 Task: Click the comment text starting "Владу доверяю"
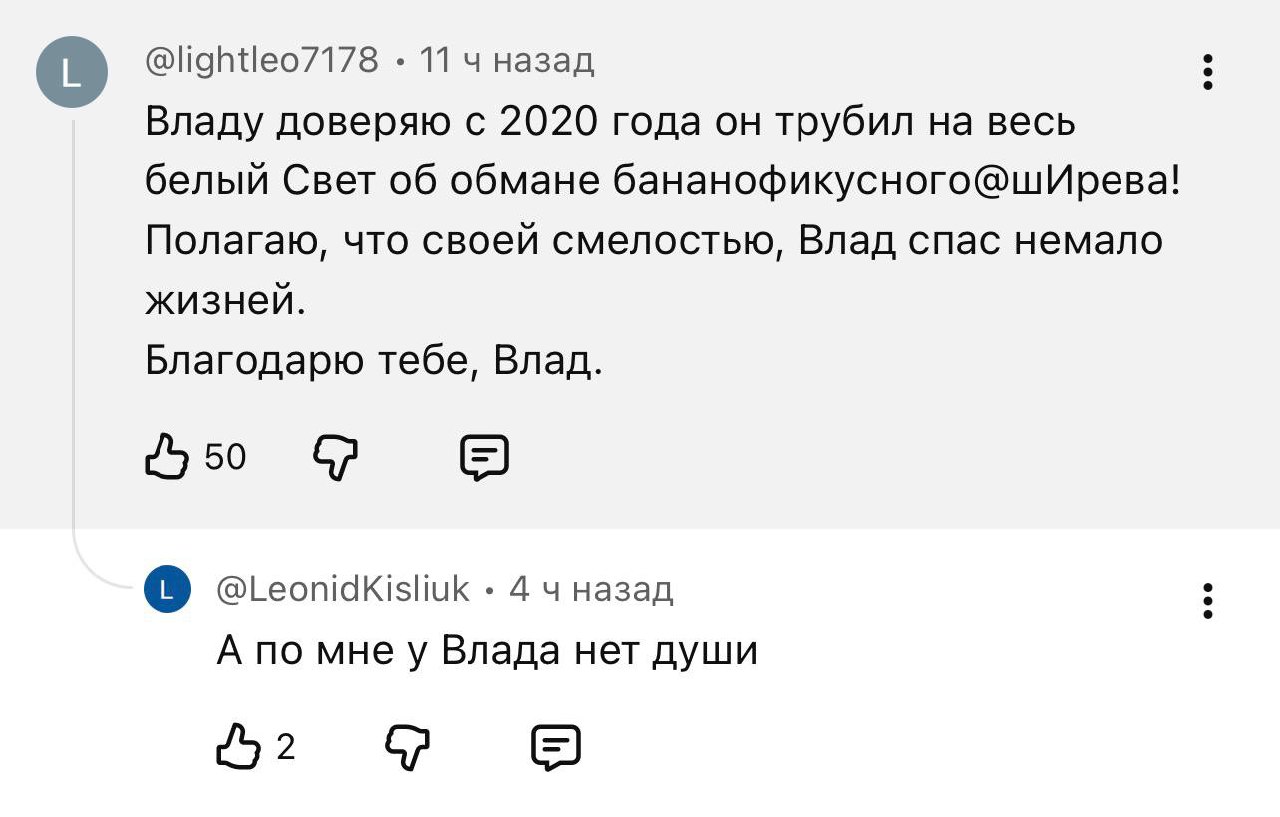(x=610, y=124)
